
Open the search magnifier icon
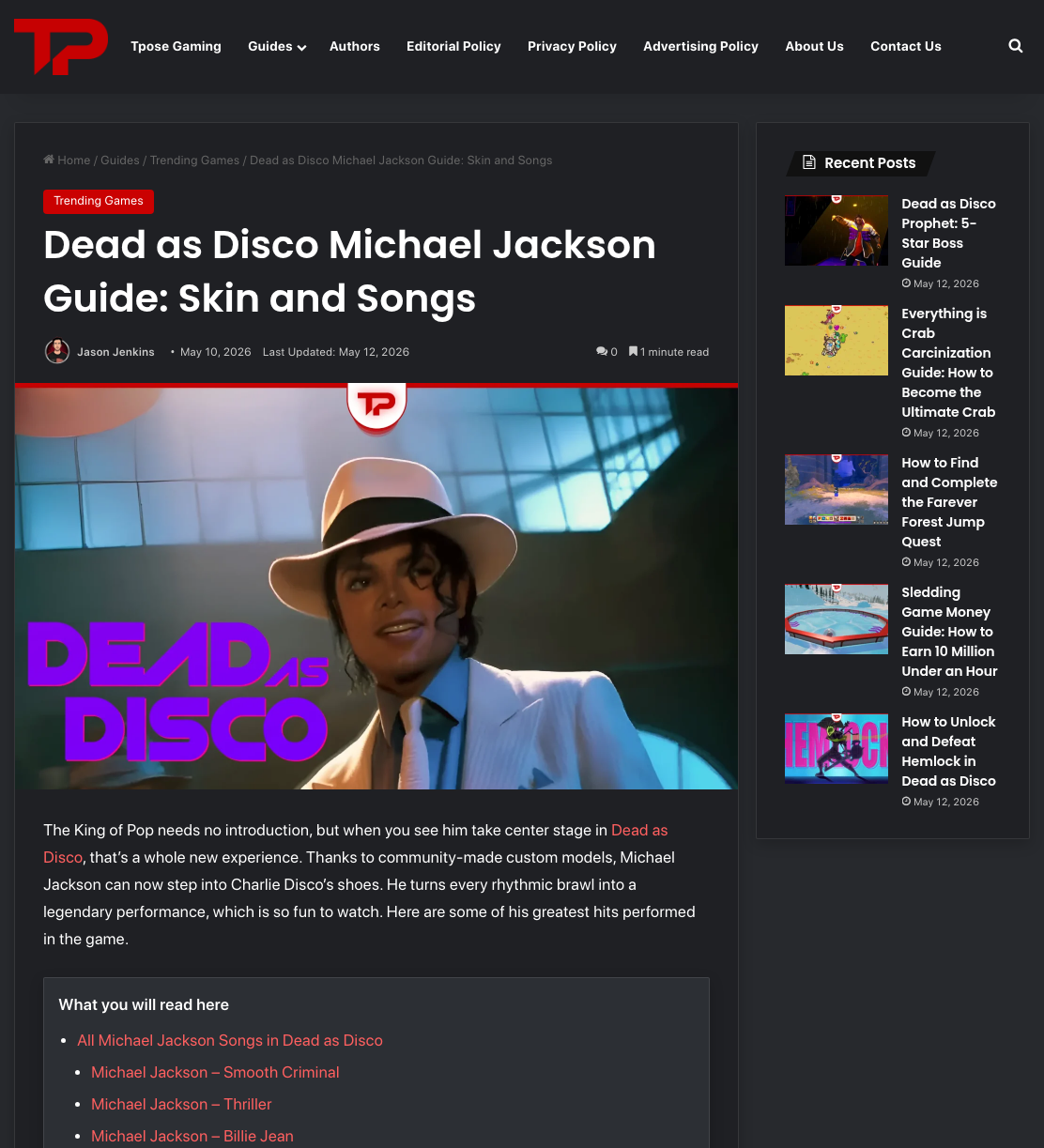tap(1015, 46)
